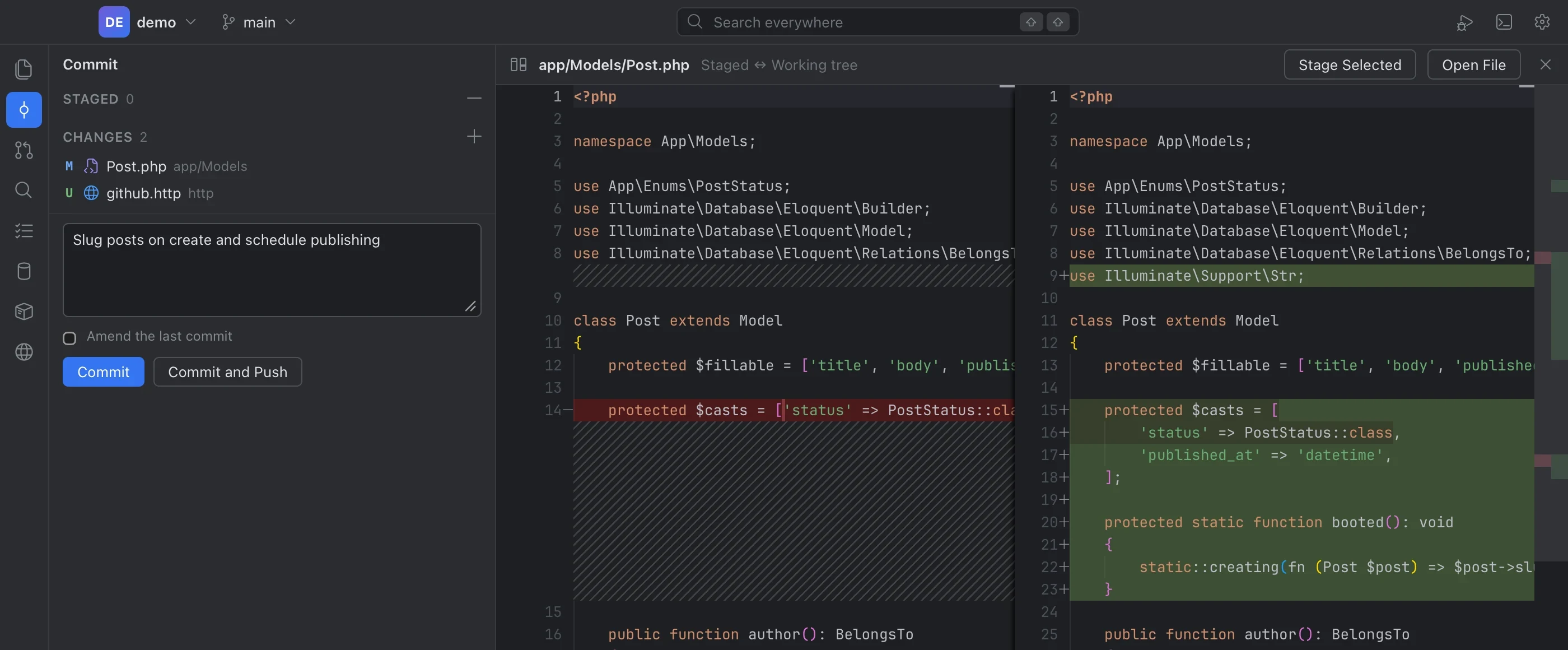Open the HTTP client globe sidebar icon
Screen dimensions: 1568x650
(x=24, y=351)
